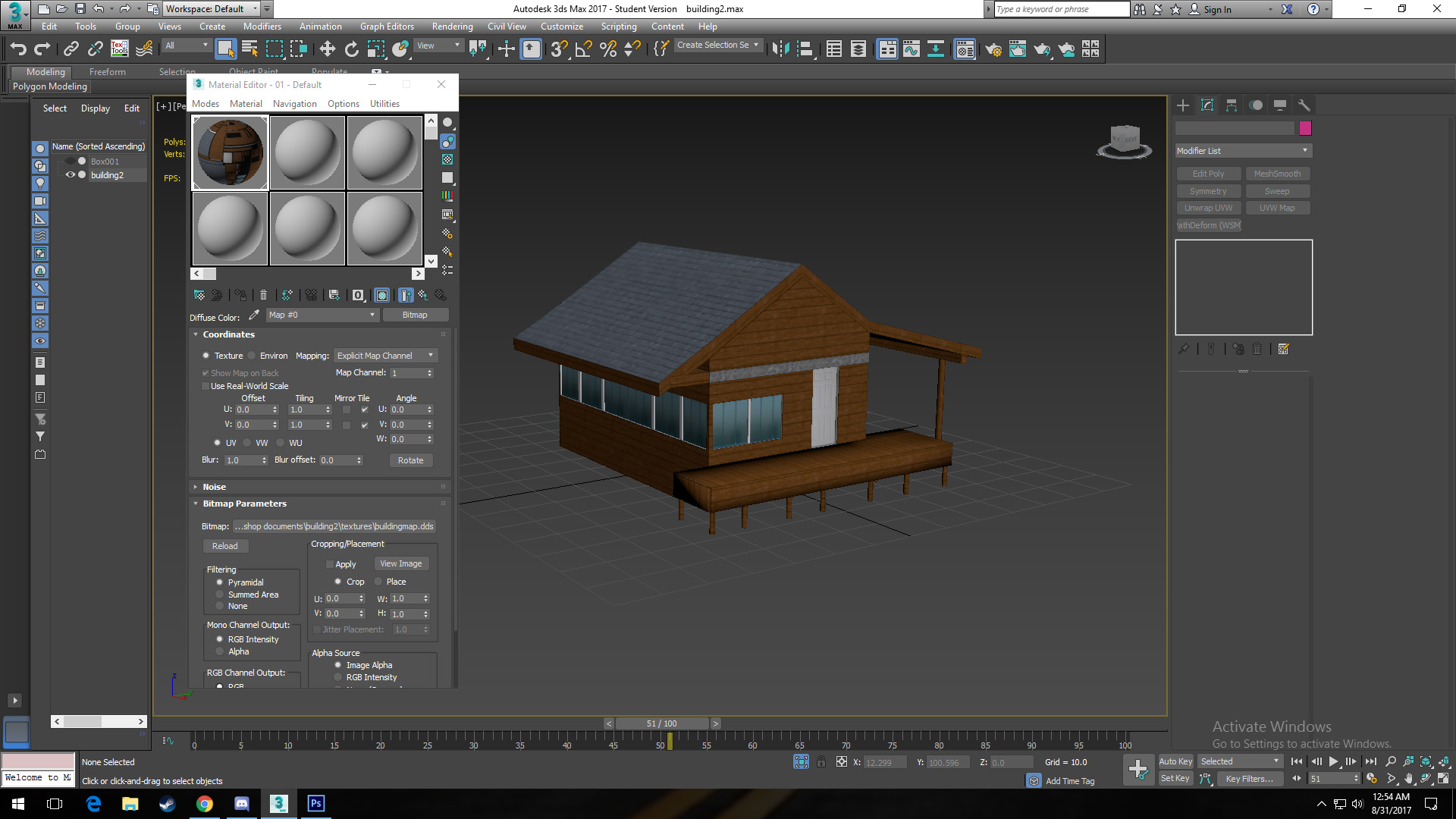Choose Summed Area filtering option
This screenshot has height=819, width=1456.
tap(220, 595)
